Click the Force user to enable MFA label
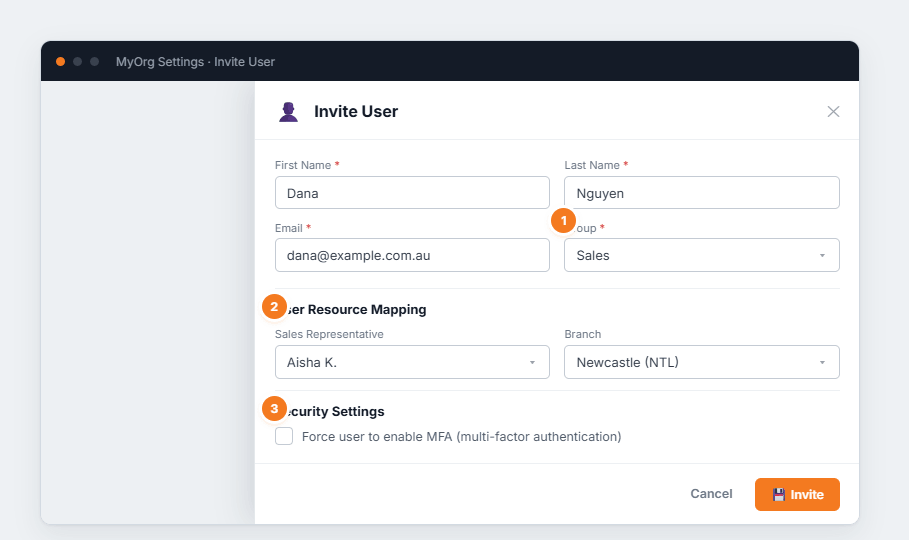Viewport: 909px width, 540px height. tap(461, 436)
